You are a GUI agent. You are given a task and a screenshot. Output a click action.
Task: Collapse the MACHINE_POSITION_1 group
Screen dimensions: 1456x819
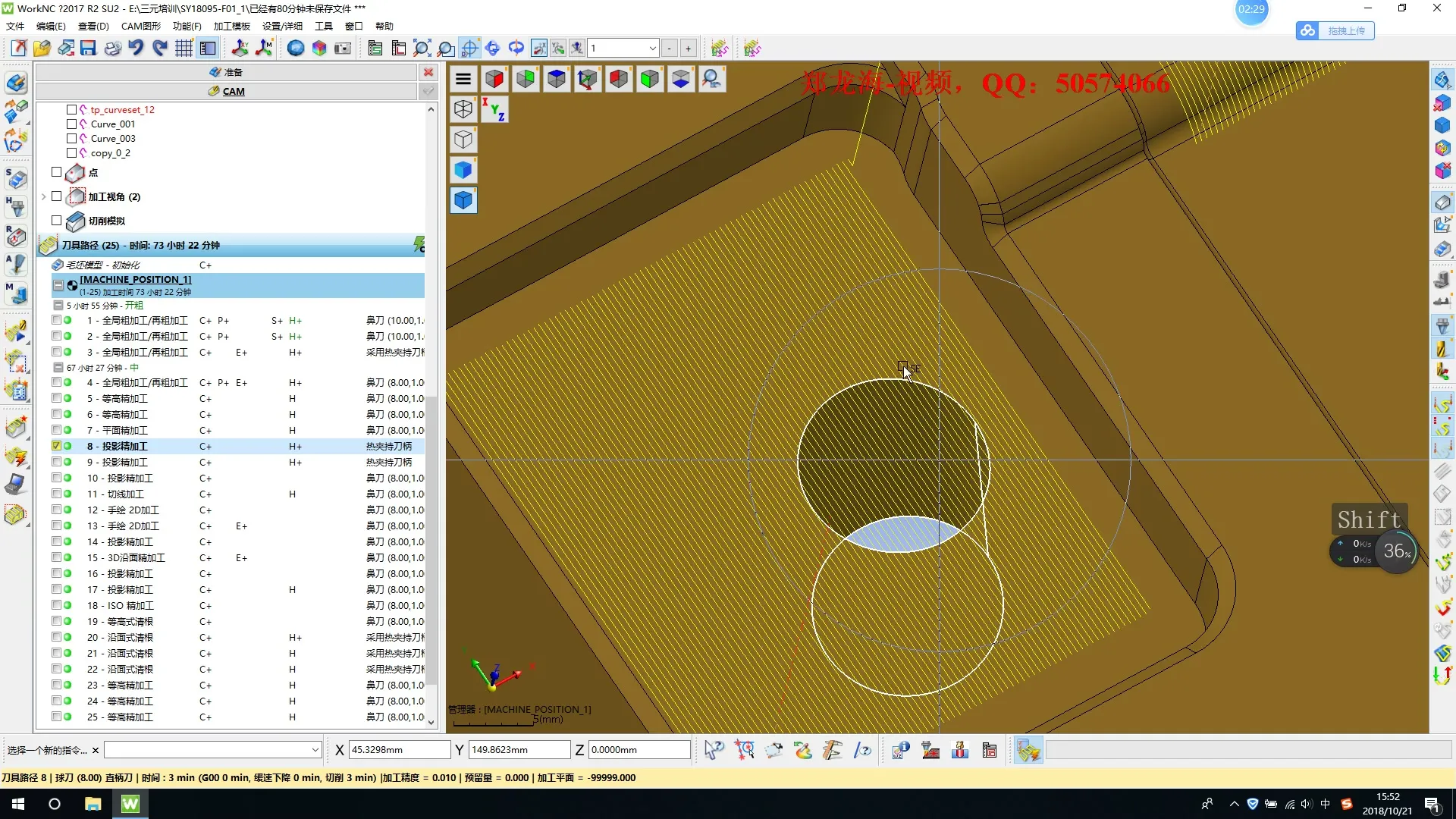point(58,285)
